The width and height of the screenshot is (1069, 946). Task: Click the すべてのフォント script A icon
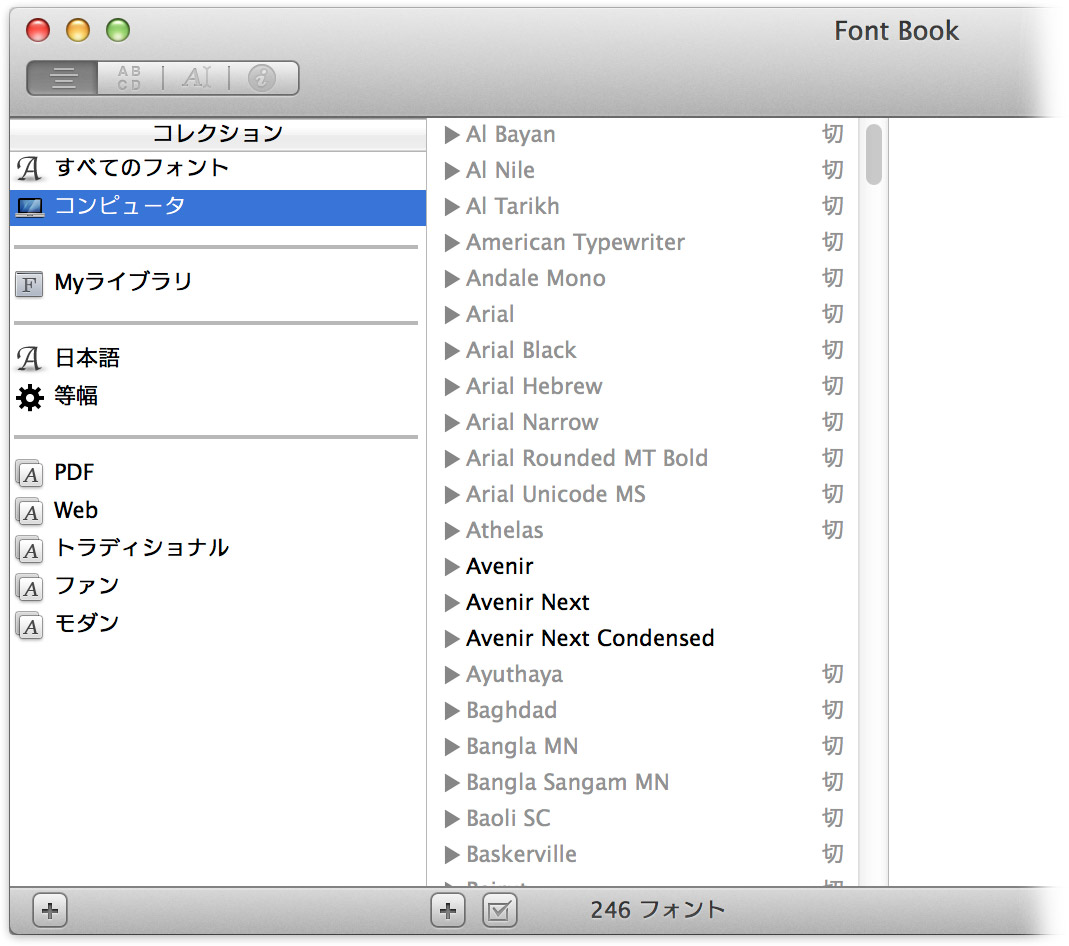click(x=29, y=168)
